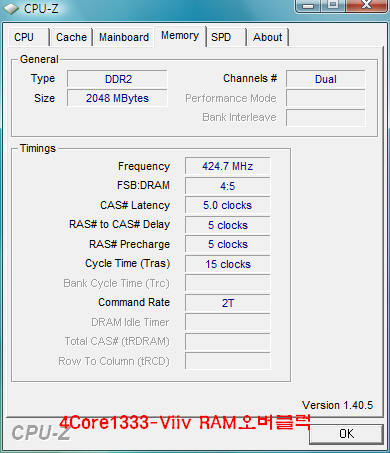Click the CAS# Latency 5.0 clocks field

point(228,205)
